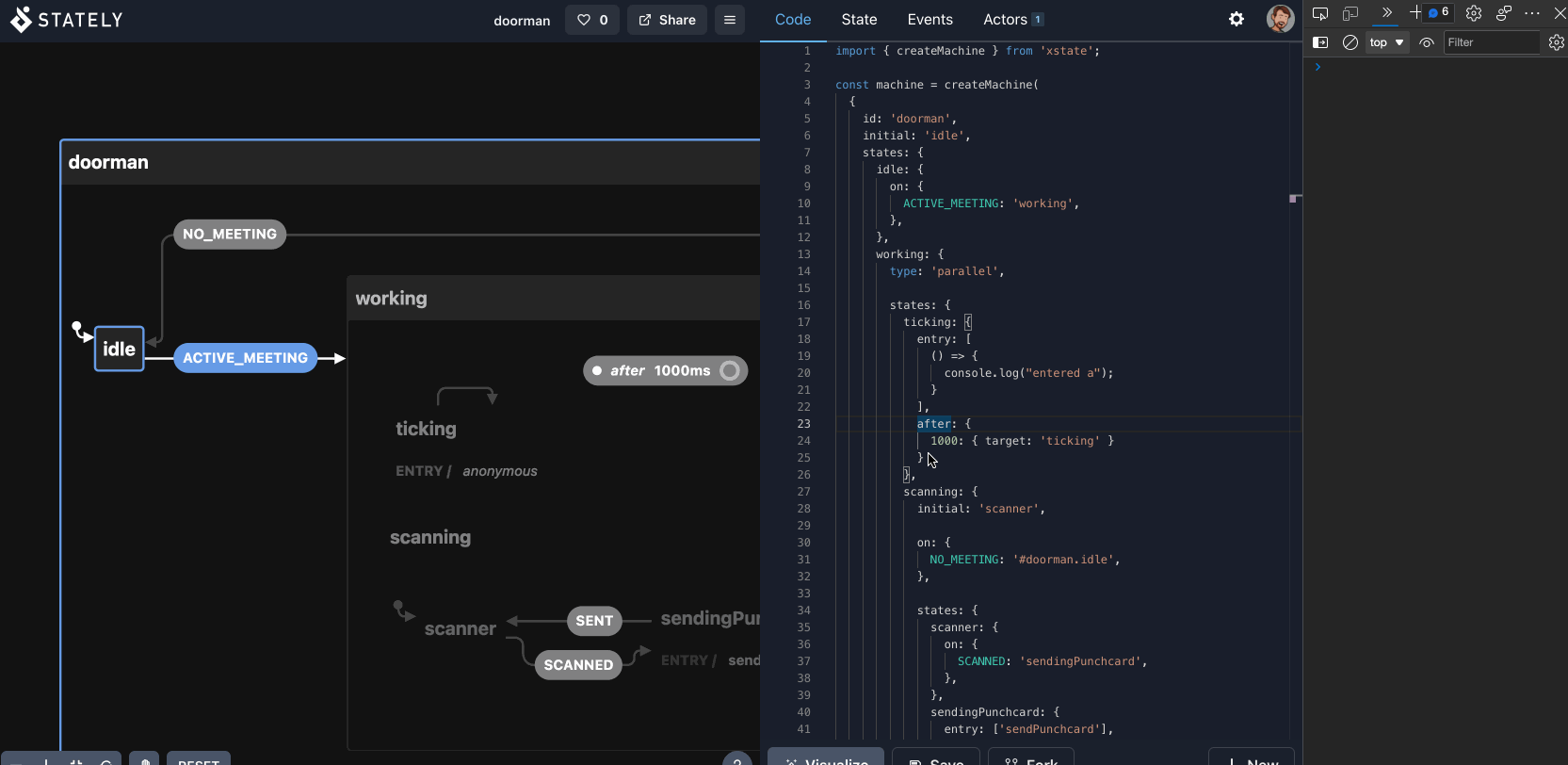Click the doorman machine header
This screenshot has height=765, width=1568.
tap(411, 162)
